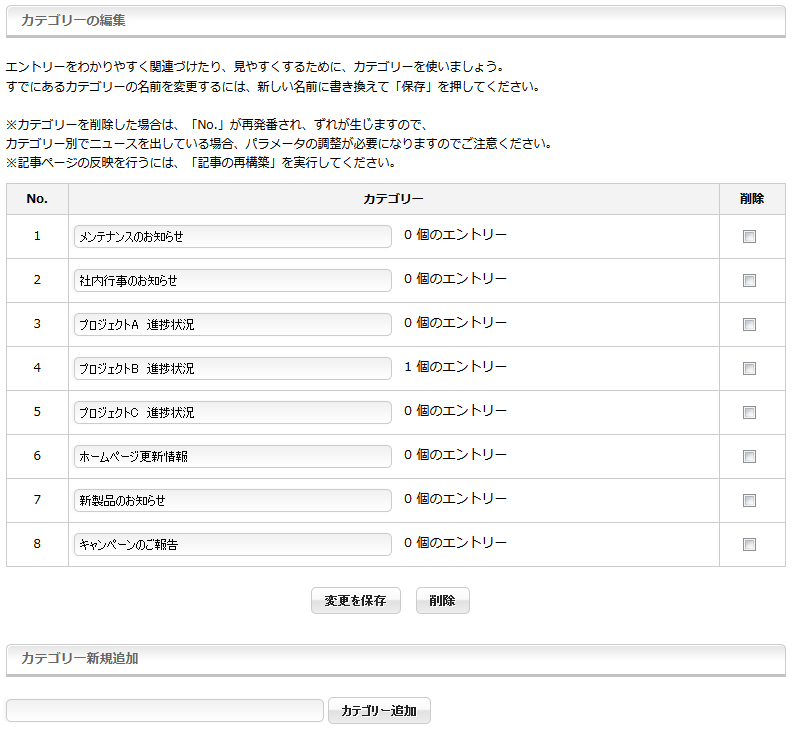Screen dimensions: 794x737
Task: Tick delete checkbox for キャンペーンのご報告
Action: tap(749, 545)
